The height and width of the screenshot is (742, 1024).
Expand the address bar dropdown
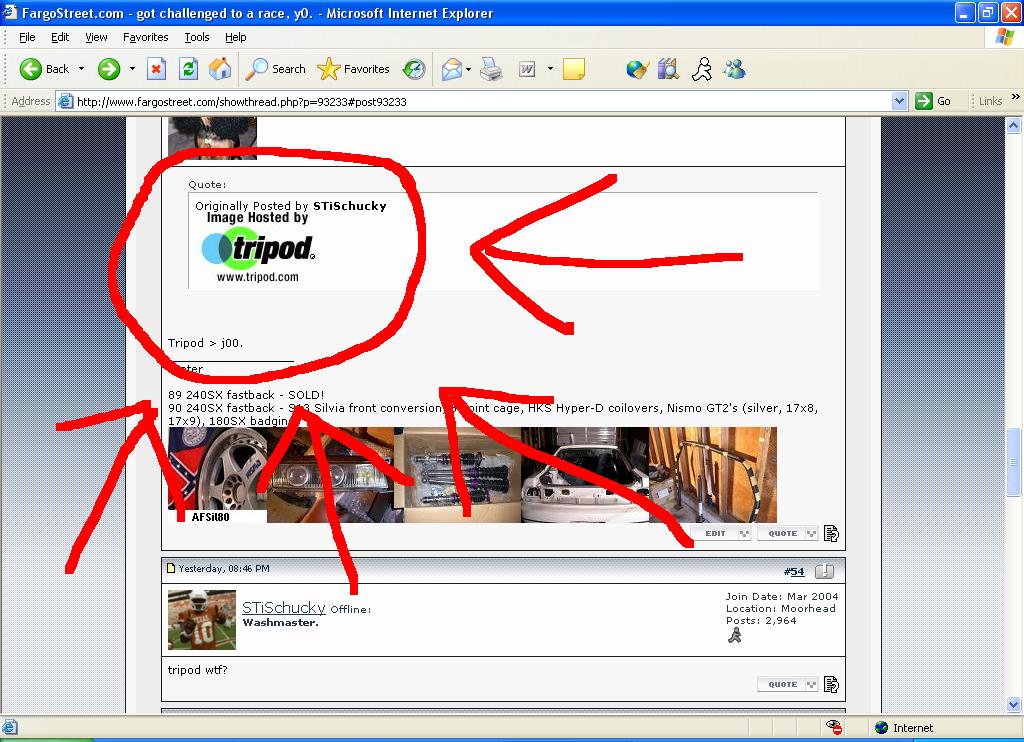point(899,101)
